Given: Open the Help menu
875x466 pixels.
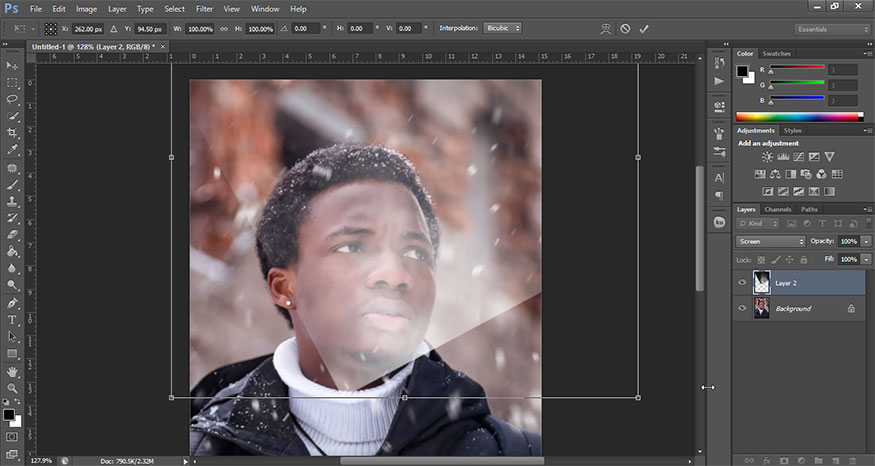Looking at the screenshot, I should (x=299, y=9).
